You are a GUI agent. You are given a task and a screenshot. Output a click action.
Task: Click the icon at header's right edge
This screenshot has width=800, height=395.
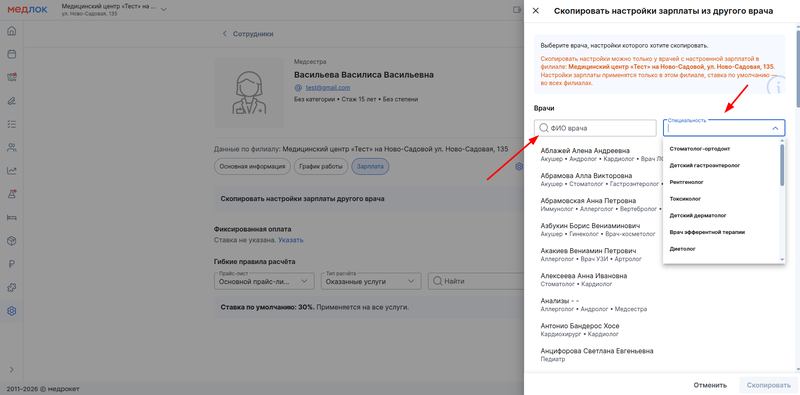tap(517, 10)
